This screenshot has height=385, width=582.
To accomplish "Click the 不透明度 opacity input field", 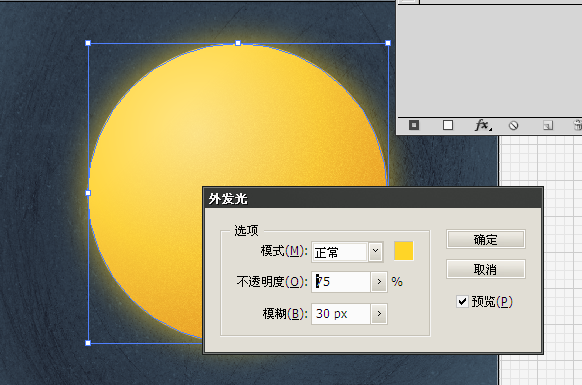I will point(341,282).
